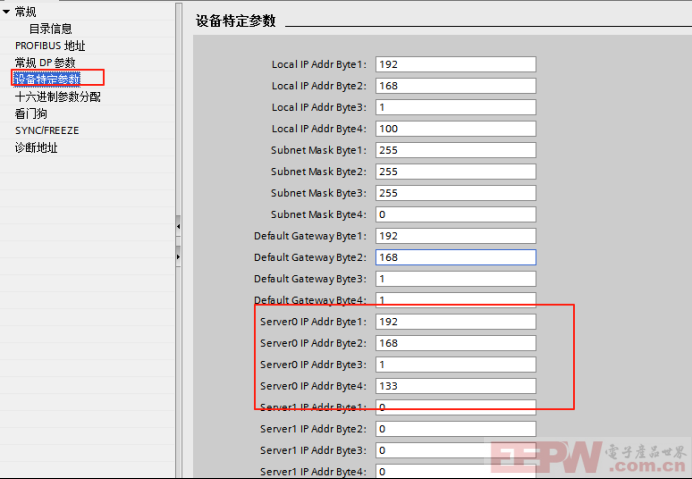Click the Server0 IP Addr Byte3 field

click(456, 365)
